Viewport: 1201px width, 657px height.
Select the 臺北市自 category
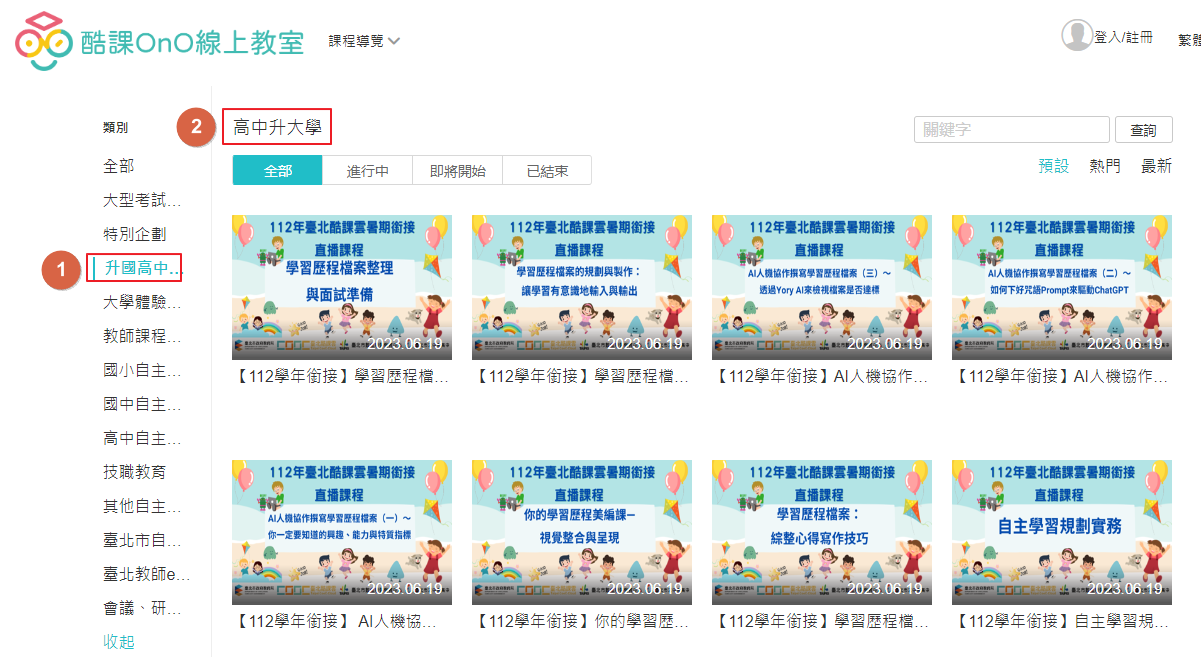click(x=143, y=540)
